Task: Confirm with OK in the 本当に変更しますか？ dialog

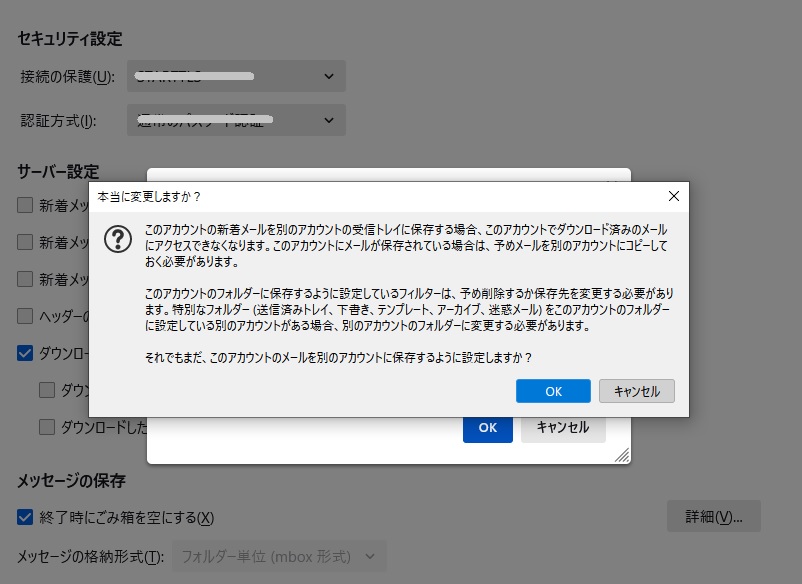Action: pos(553,391)
